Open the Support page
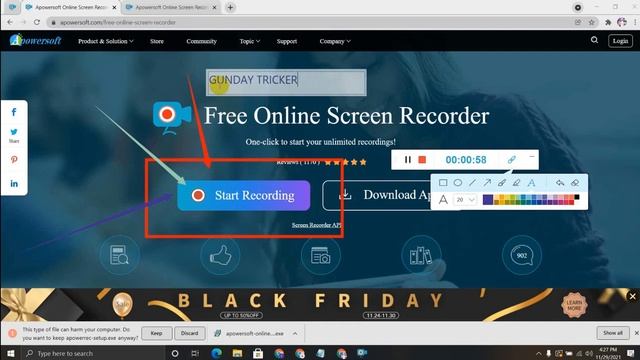Viewport: 640px width, 360px height. click(x=287, y=41)
